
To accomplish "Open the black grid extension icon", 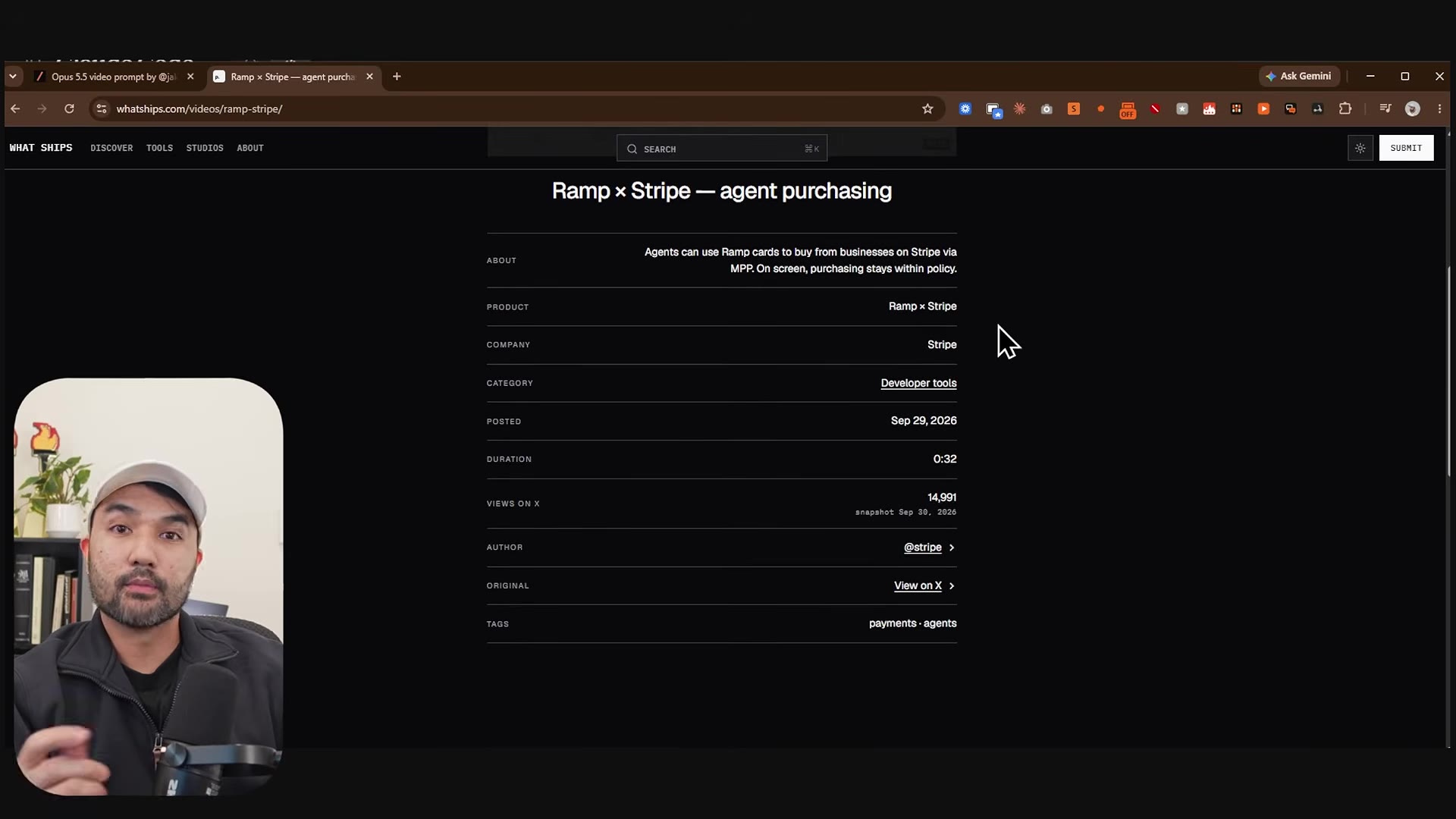I will [1236, 108].
